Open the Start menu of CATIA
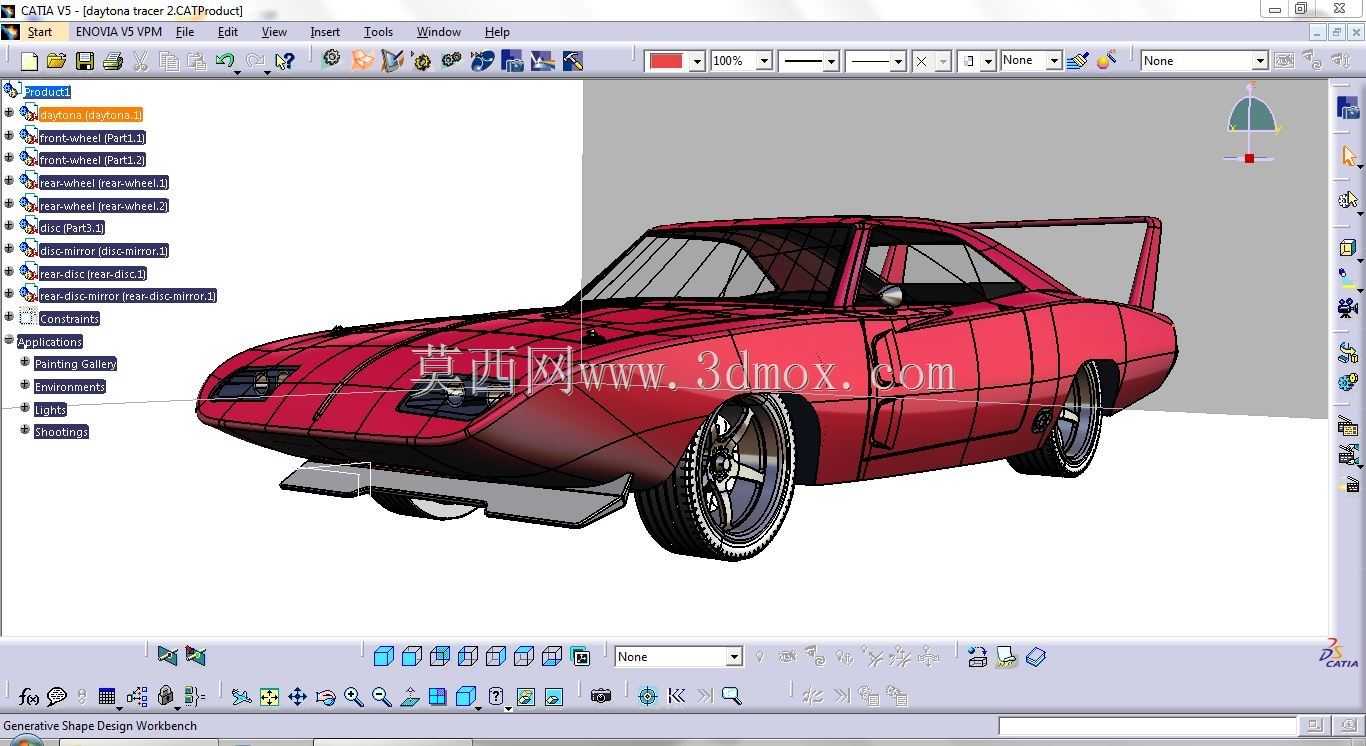 tap(40, 32)
